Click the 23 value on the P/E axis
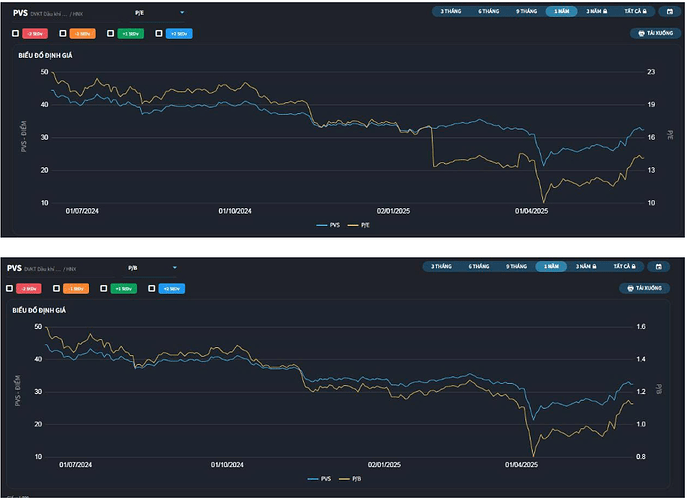The height and width of the screenshot is (500, 687). [651, 72]
